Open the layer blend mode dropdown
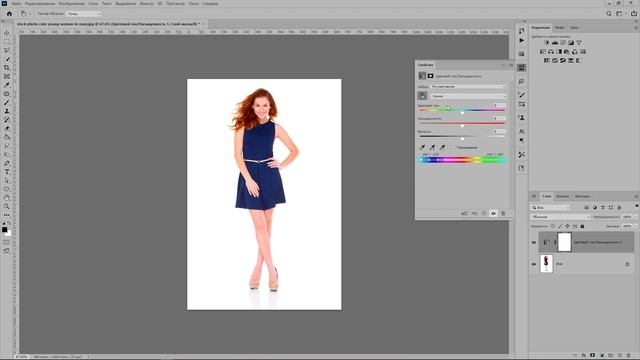The width and height of the screenshot is (640, 360). click(560, 217)
